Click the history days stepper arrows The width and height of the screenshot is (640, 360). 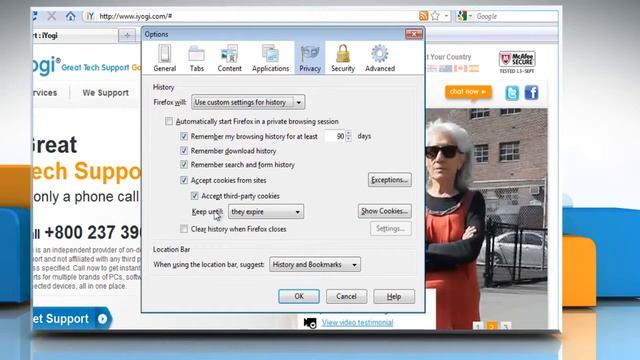348,136
